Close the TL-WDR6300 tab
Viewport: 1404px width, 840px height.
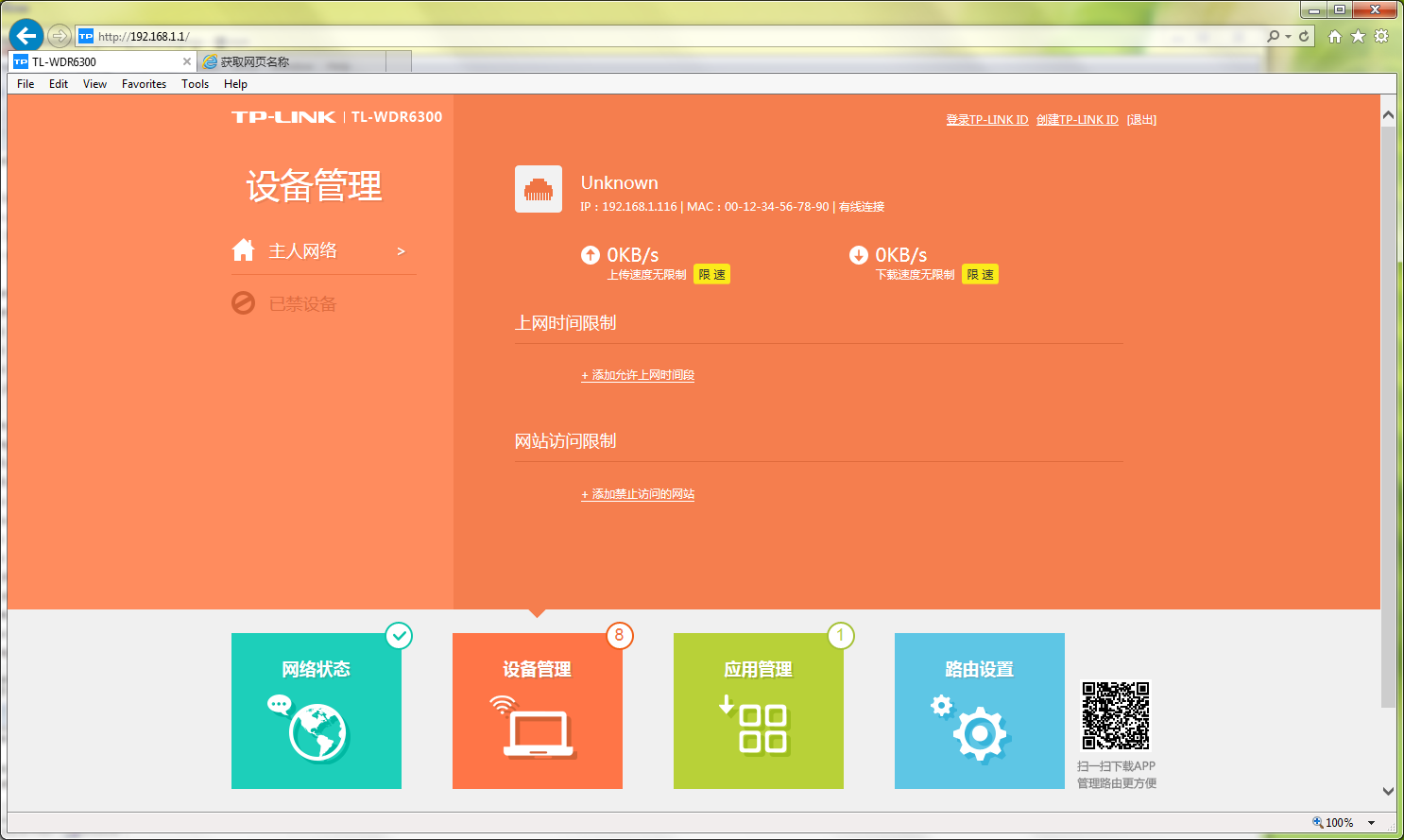pyautogui.click(x=186, y=61)
